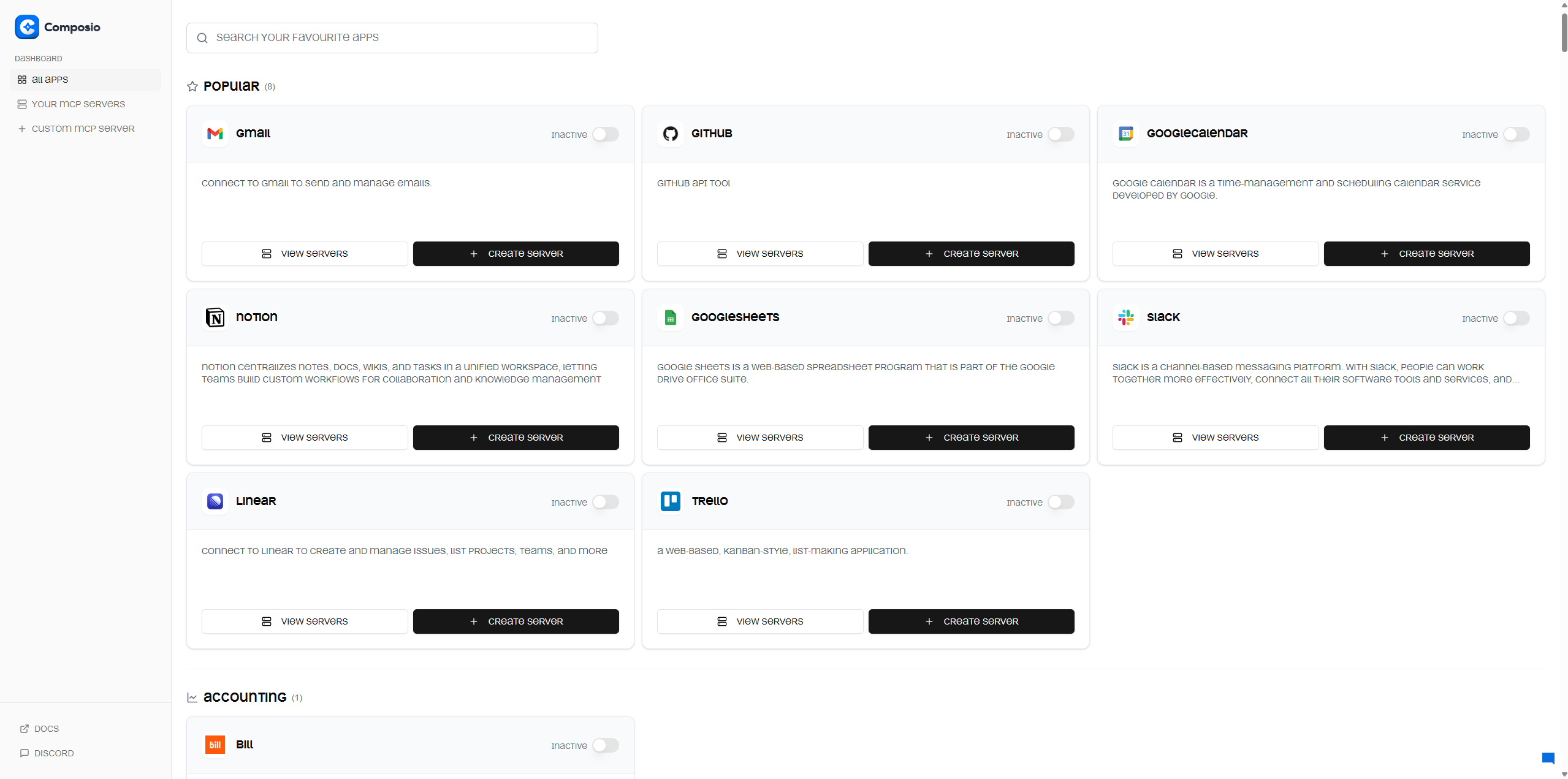Open the chat widget icon
Screen dimensions: 1568x779
click(x=1548, y=758)
